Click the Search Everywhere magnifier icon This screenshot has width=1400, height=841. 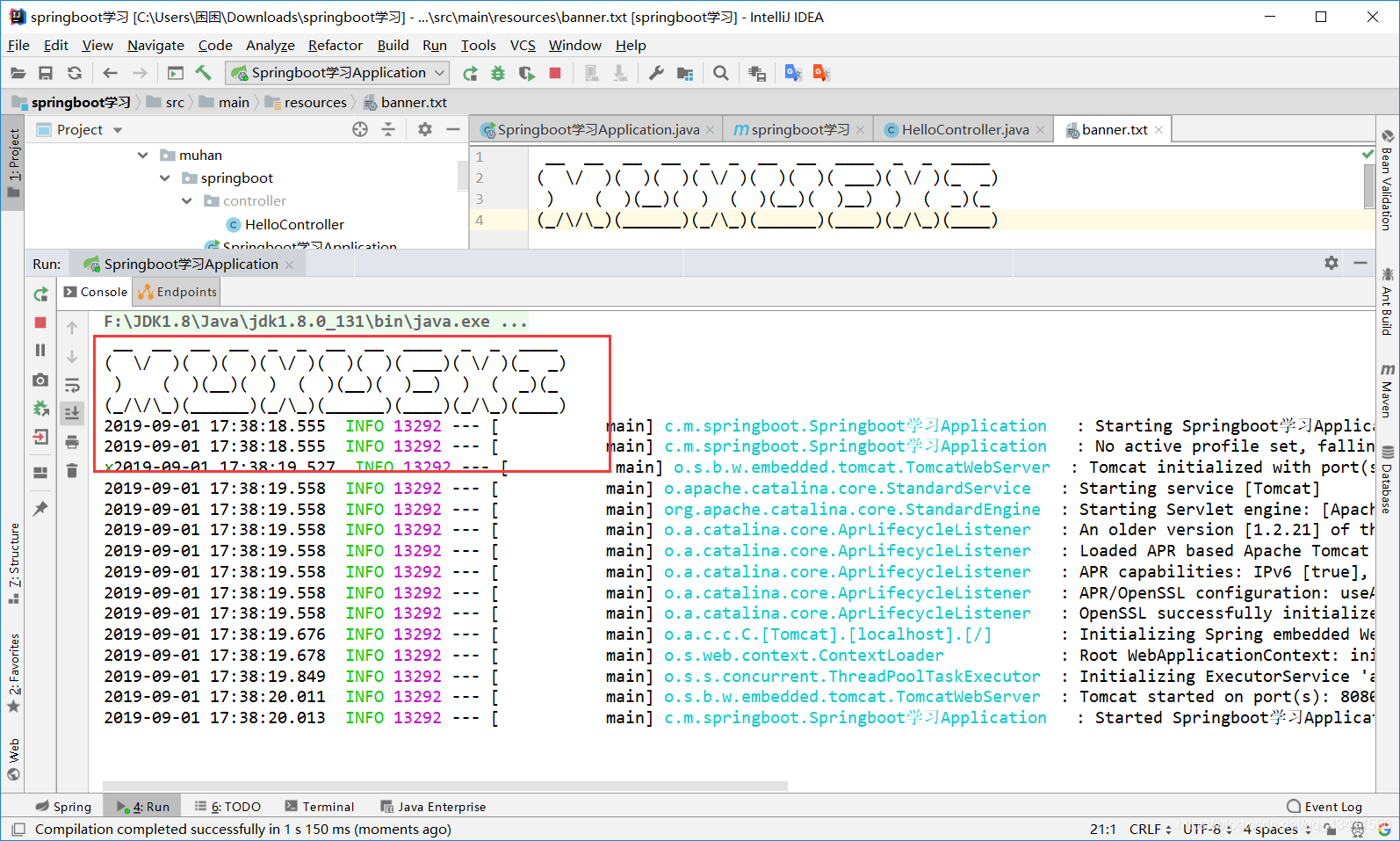(x=721, y=73)
